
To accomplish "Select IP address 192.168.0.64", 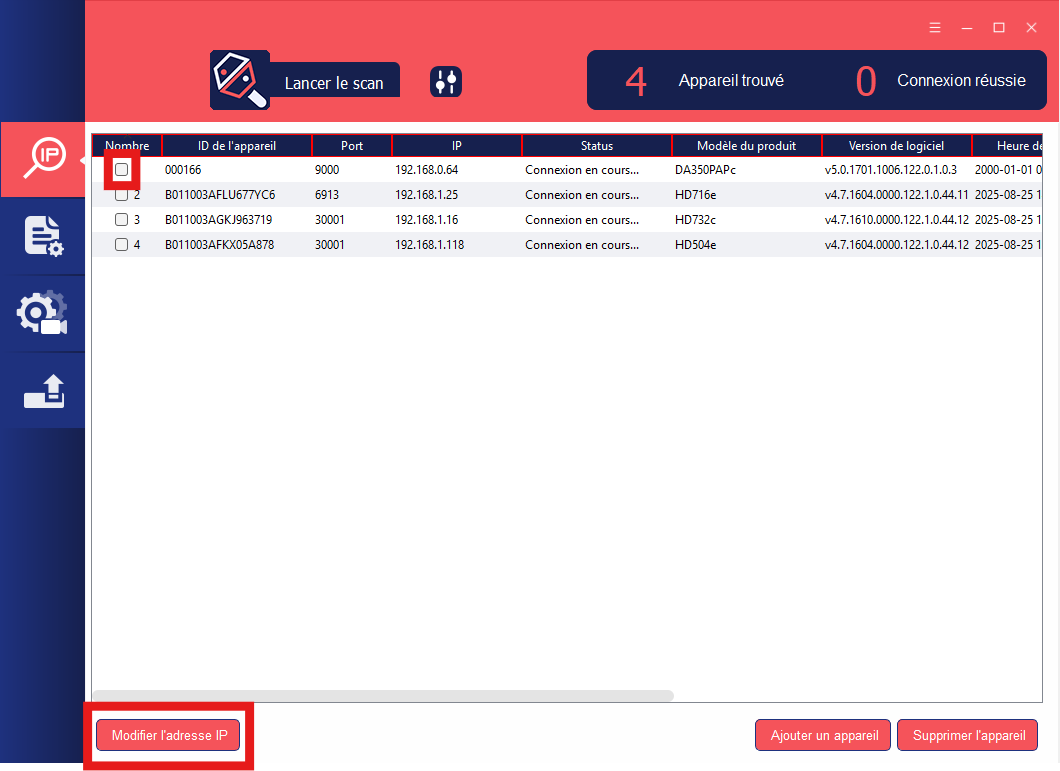I will pos(427,170).
